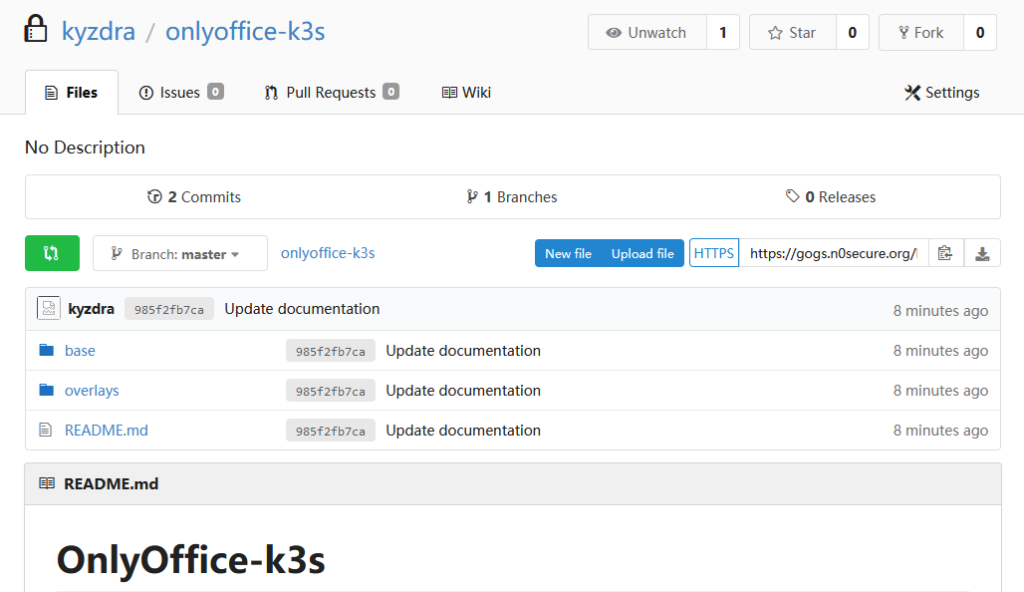The height and width of the screenshot is (592, 1024).
Task: Click Update documentation message in overlays row
Action: pyautogui.click(x=463, y=391)
